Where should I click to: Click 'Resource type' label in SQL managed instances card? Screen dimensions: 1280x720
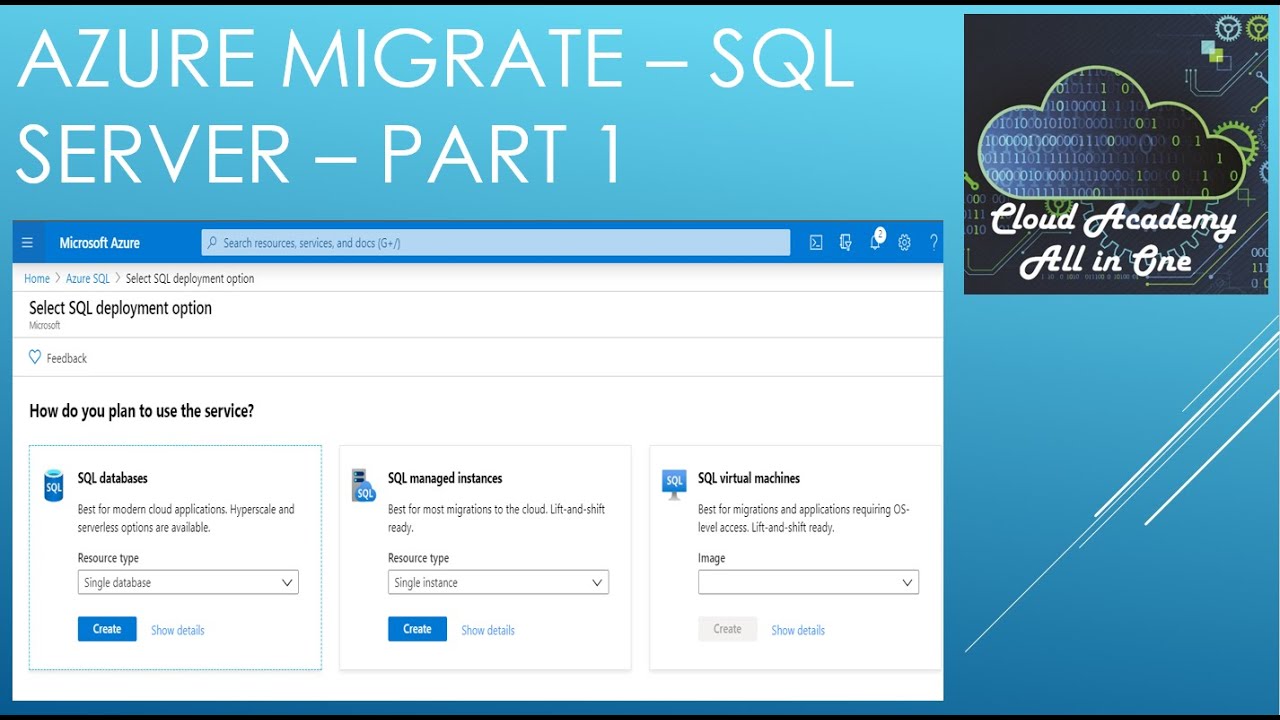[x=418, y=558]
